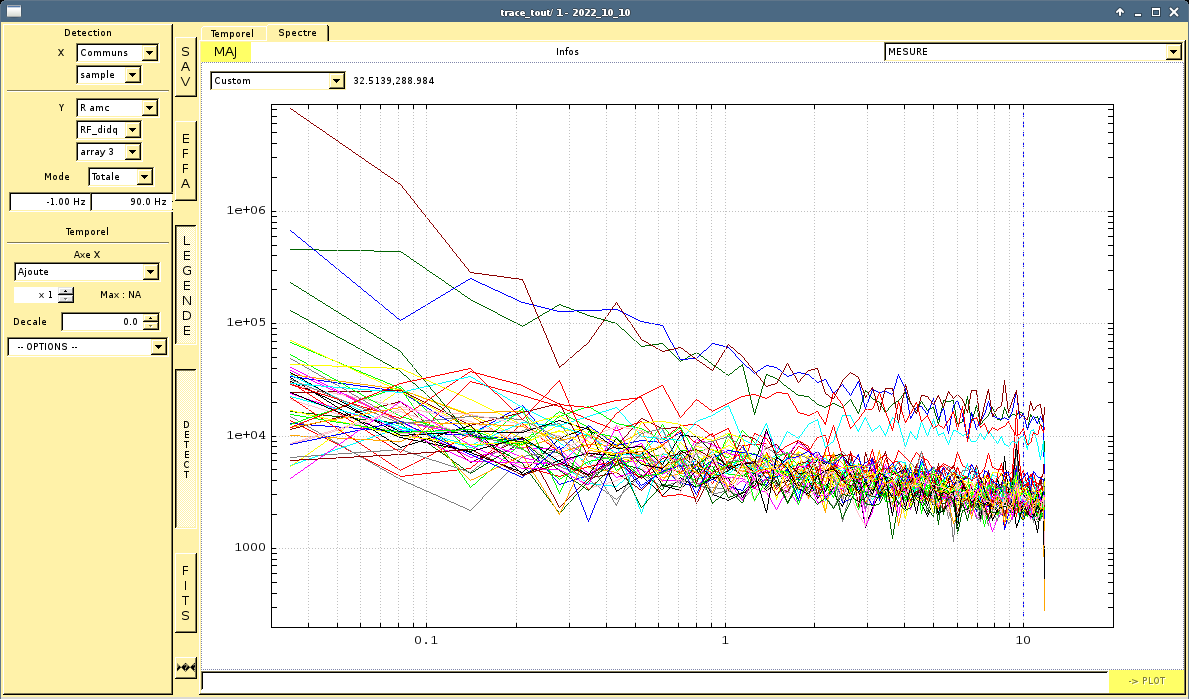
Task: Expand the RF_didq dropdown
Action: coord(108,130)
